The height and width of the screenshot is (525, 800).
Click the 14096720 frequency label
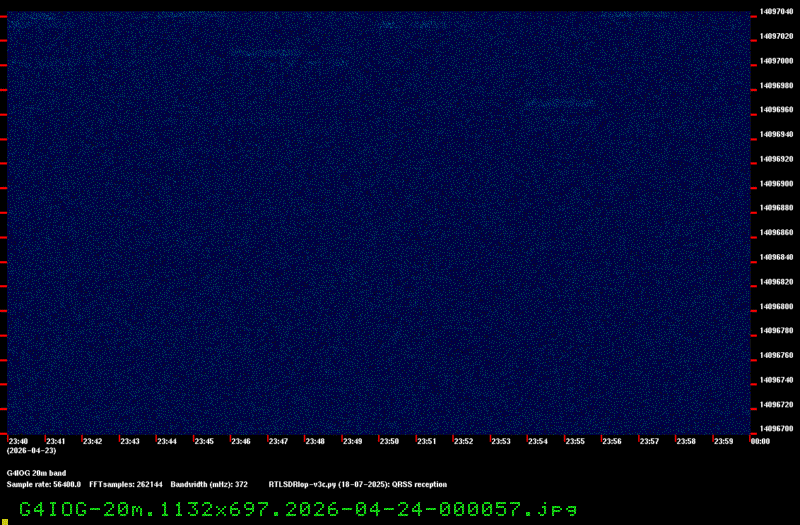[x=777, y=404]
